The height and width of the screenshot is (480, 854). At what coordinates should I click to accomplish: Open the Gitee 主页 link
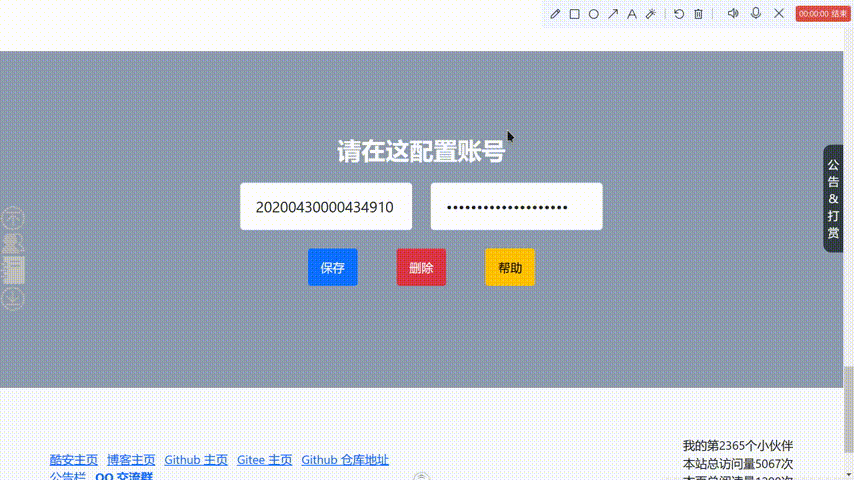tap(264, 460)
